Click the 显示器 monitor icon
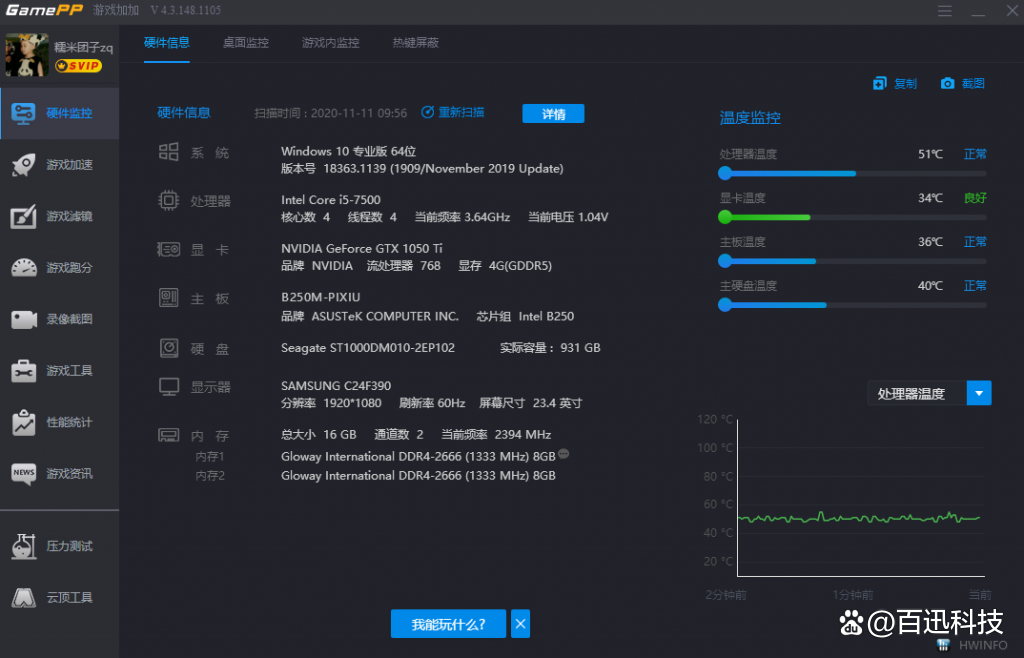The height and width of the screenshot is (658, 1024). pos(168,386)
